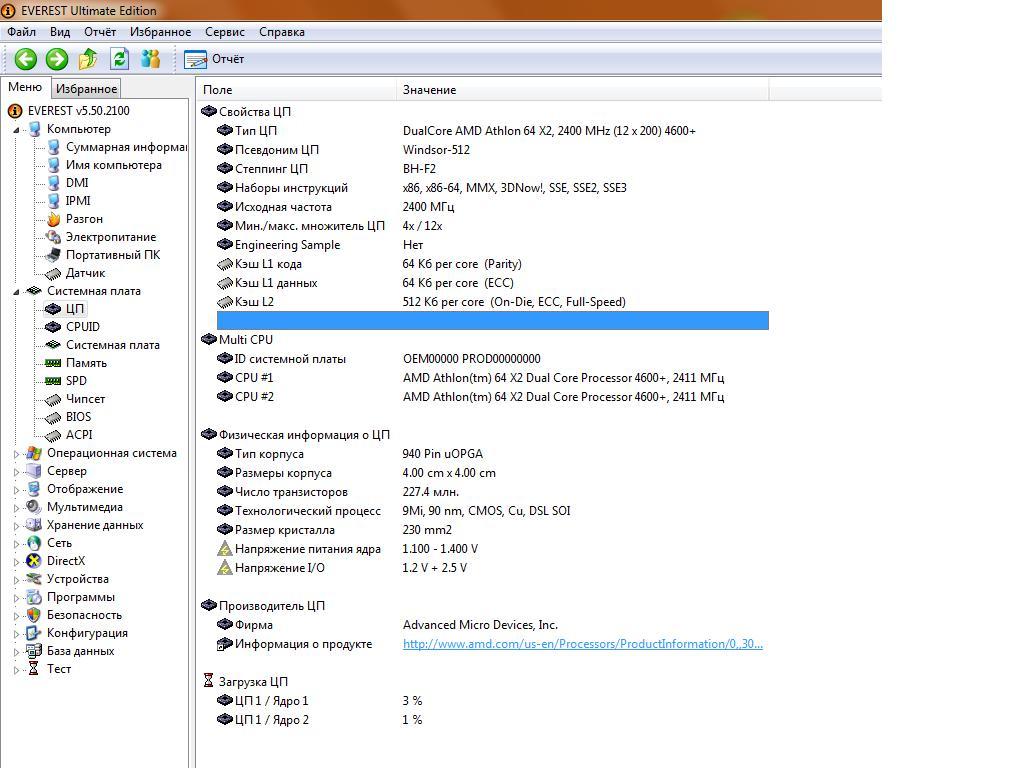
Task: Expand the Сеть tree node
Action: click(x=16, y=543)
